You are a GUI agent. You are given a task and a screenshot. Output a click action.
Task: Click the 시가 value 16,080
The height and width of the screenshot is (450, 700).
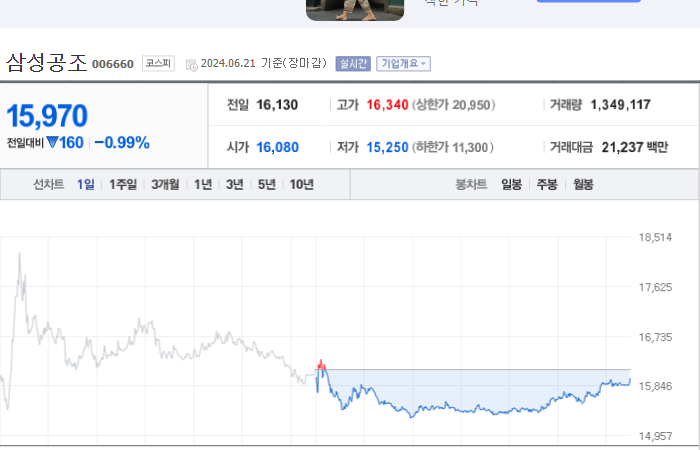pyautogui.click(x=277, y=147)
